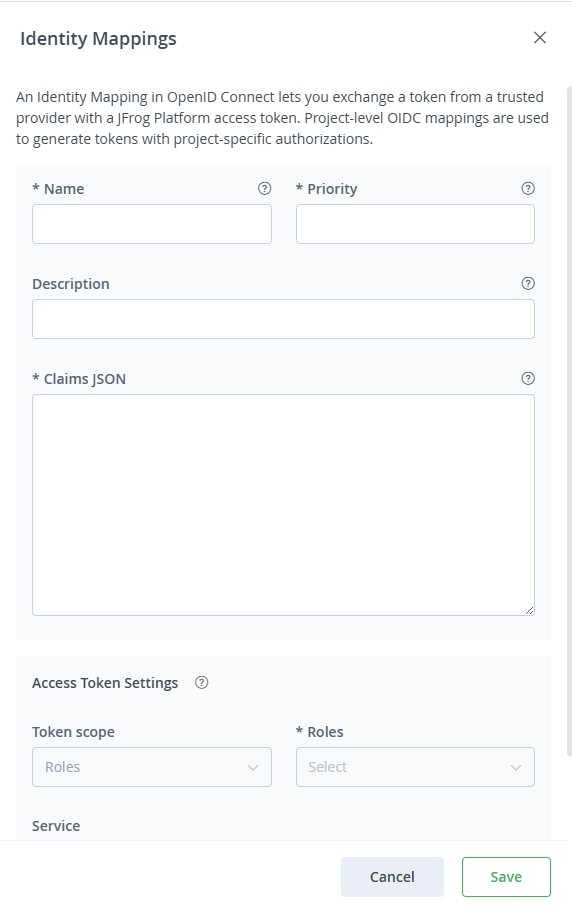Click inside the Claims JSON text area

tap(284, 505)
